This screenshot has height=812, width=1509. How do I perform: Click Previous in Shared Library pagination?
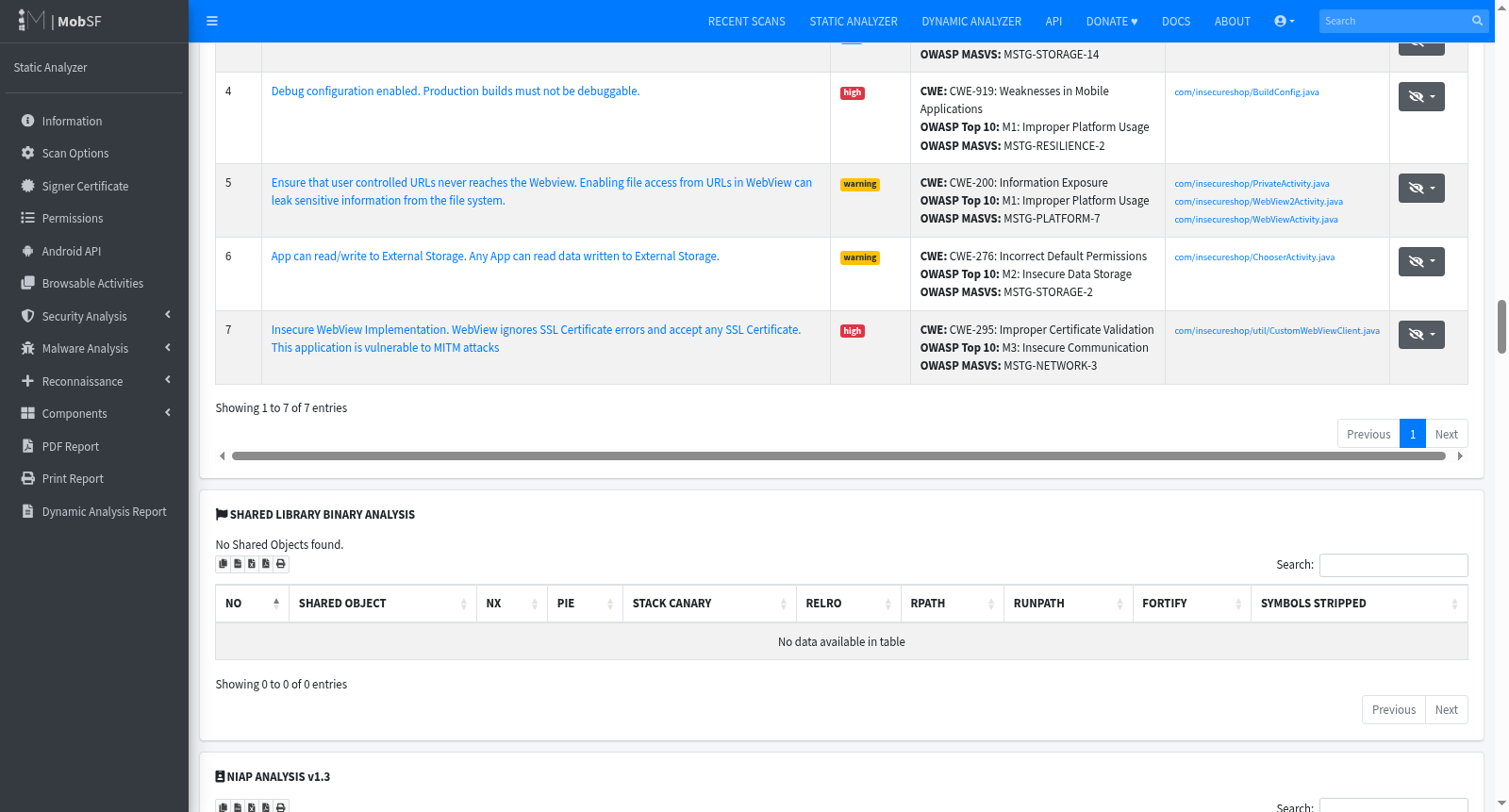[x=1394, y=710]
